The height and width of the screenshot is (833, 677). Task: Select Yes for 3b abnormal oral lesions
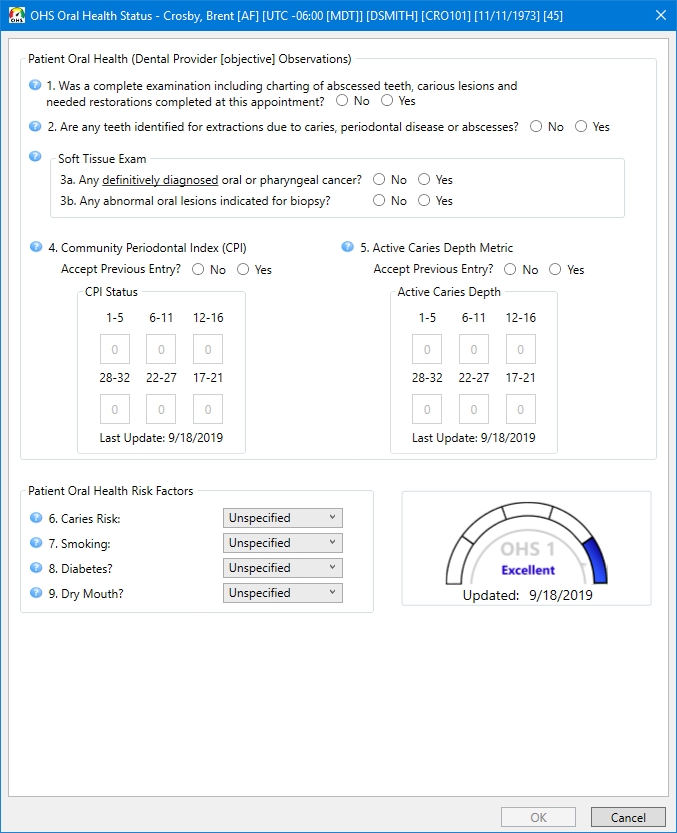(424, 200)
